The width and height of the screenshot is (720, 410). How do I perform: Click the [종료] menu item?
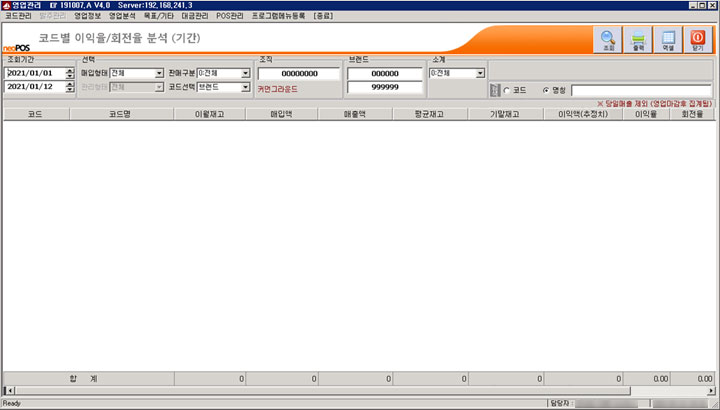tap(323, 16)
